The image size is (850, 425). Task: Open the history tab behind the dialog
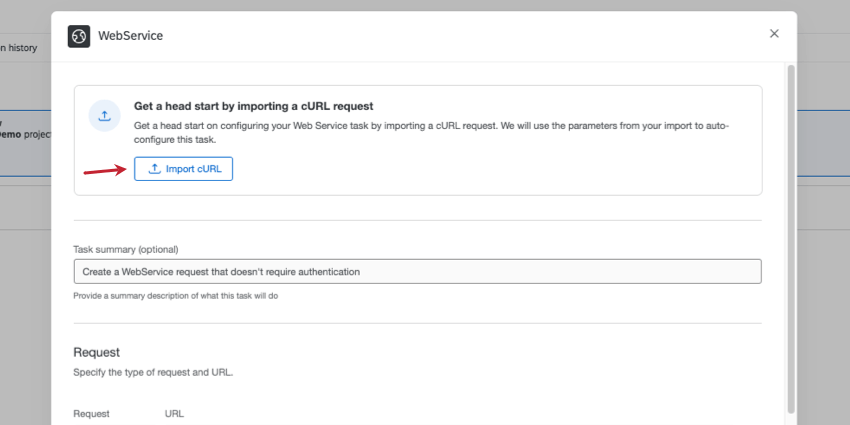[20, 48]
